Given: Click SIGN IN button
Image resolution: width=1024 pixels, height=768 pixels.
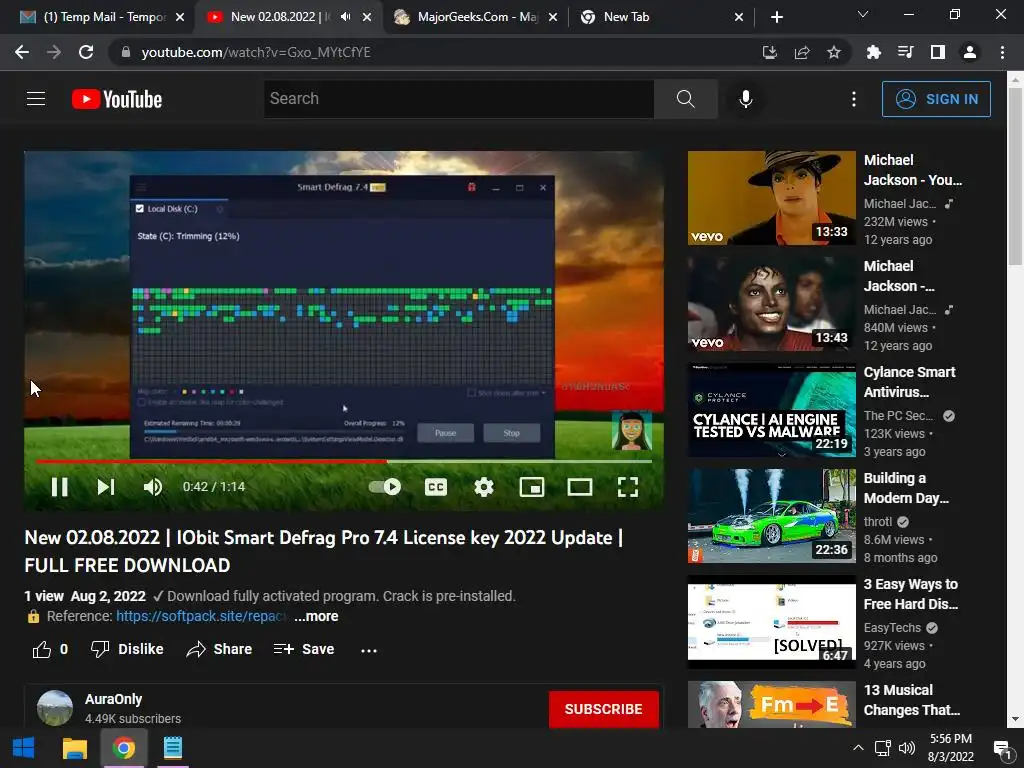Looking at the screenshot, I should (936, 99).
